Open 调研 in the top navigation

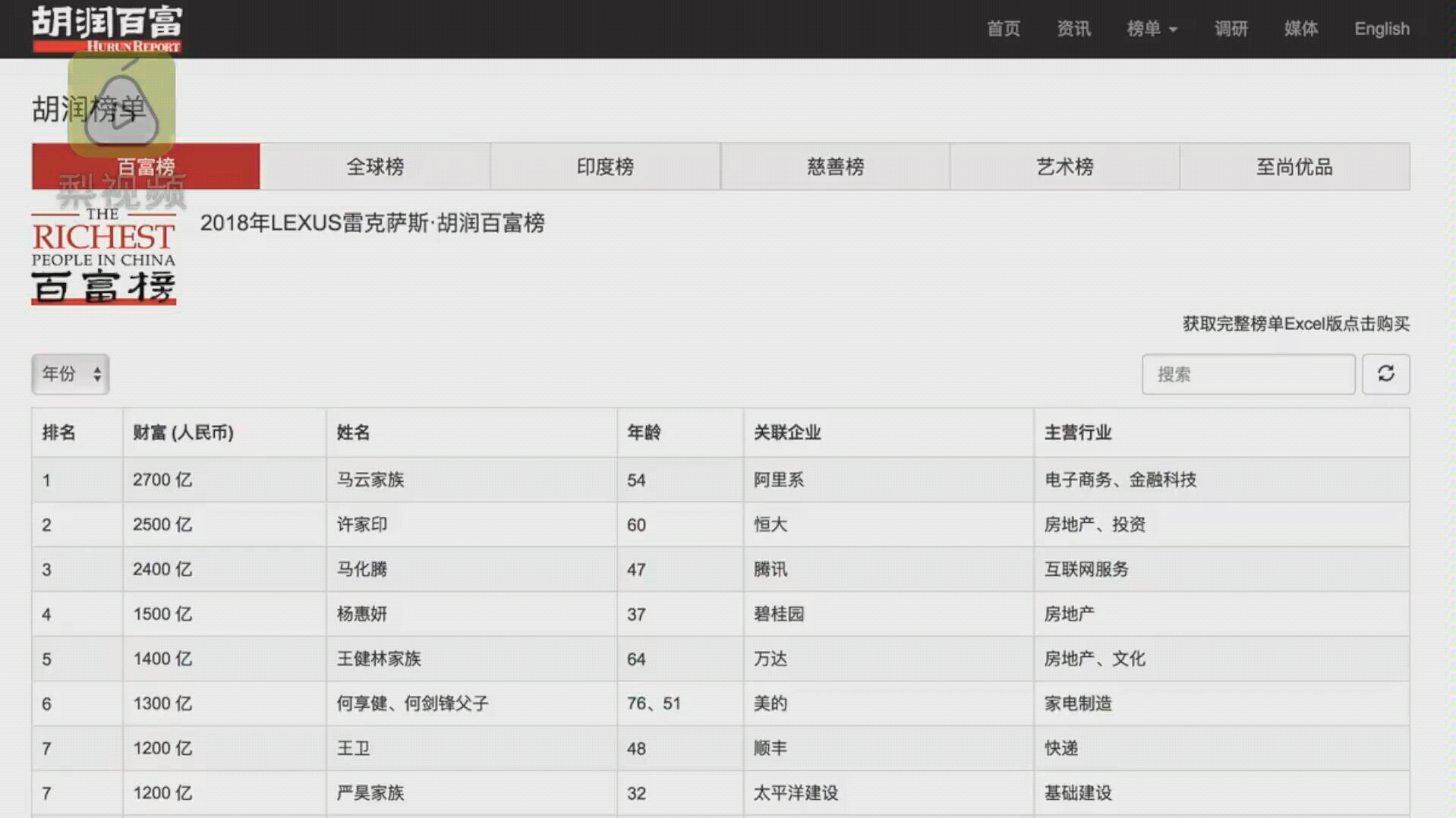pos(1231,29)
